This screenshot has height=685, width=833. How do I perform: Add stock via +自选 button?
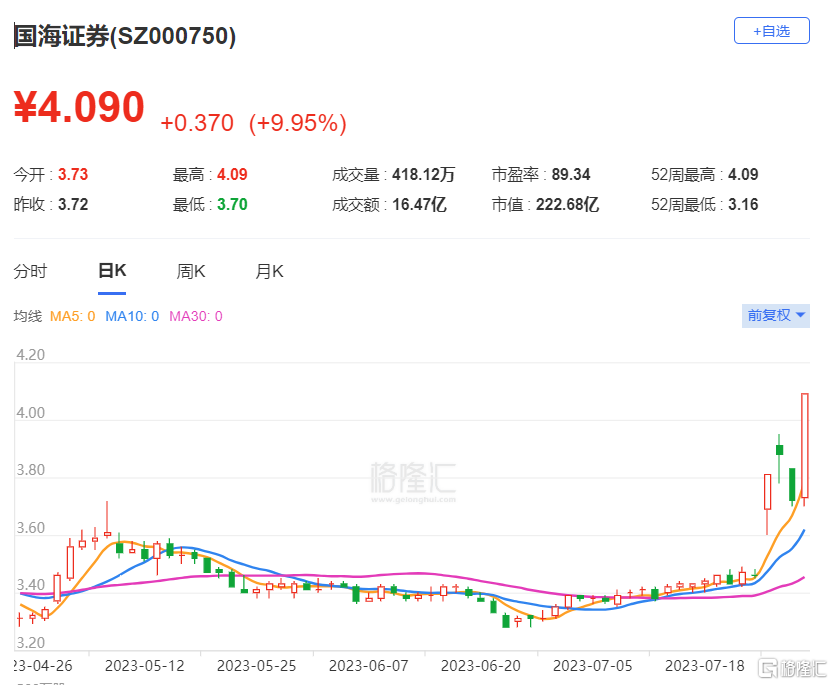click(x=771, y=31)
